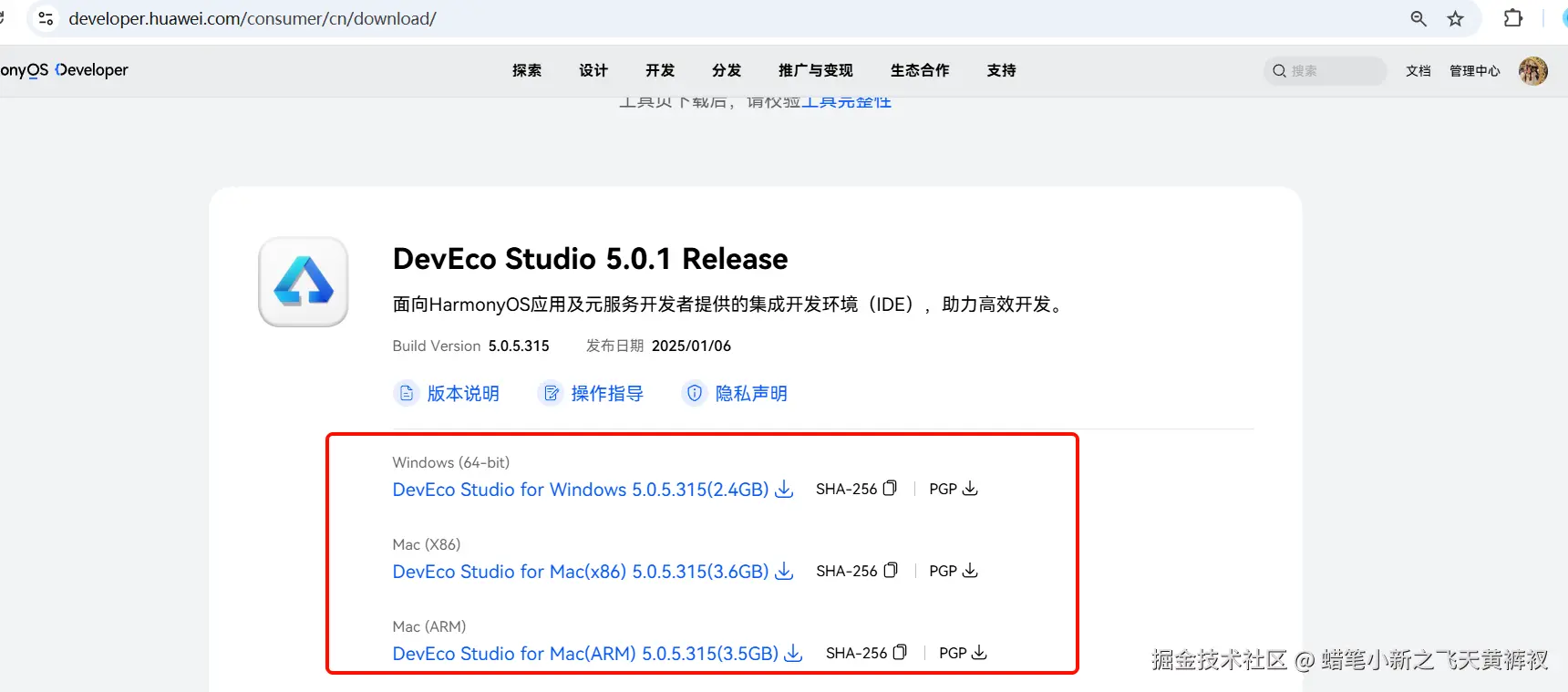The image size is (1568, 692).
Task: Copy SHA-256 for the Windows package
Action: [x=890, y=489]
